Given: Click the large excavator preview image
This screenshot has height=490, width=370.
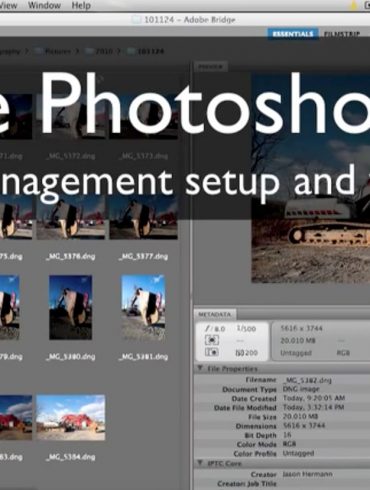Looking at the screenshot, I should (310, 178).
